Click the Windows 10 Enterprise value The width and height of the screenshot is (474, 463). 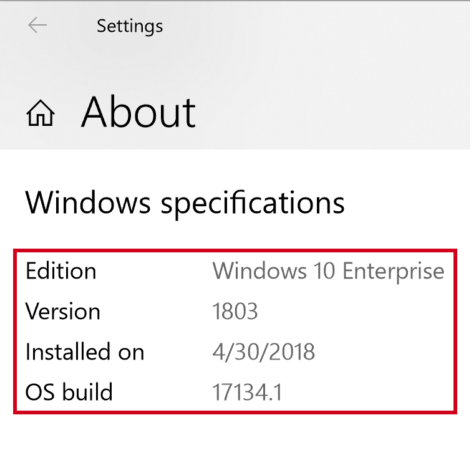[328, 271]
